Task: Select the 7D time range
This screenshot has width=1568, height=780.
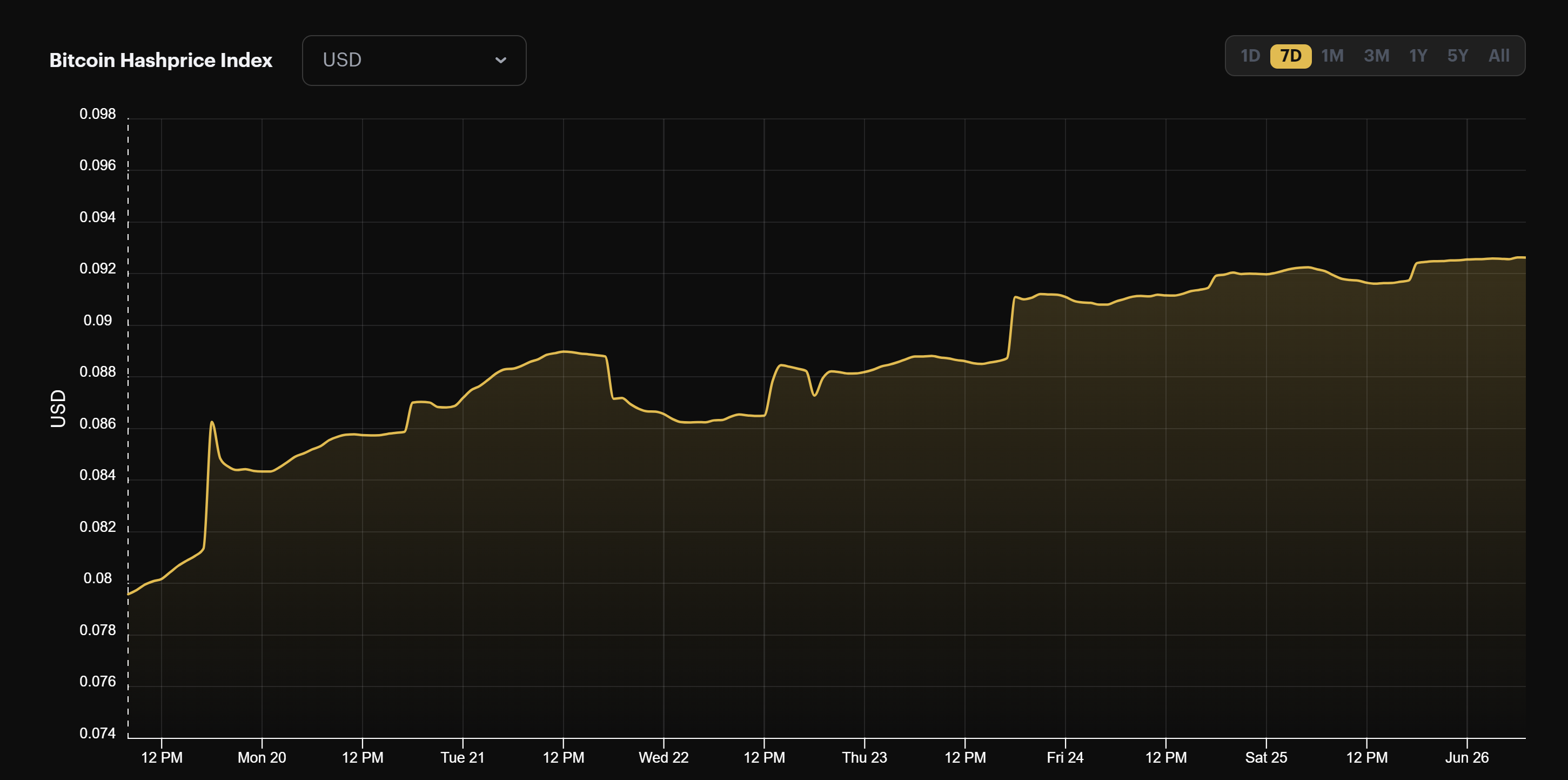Action: pos(1290,56)
